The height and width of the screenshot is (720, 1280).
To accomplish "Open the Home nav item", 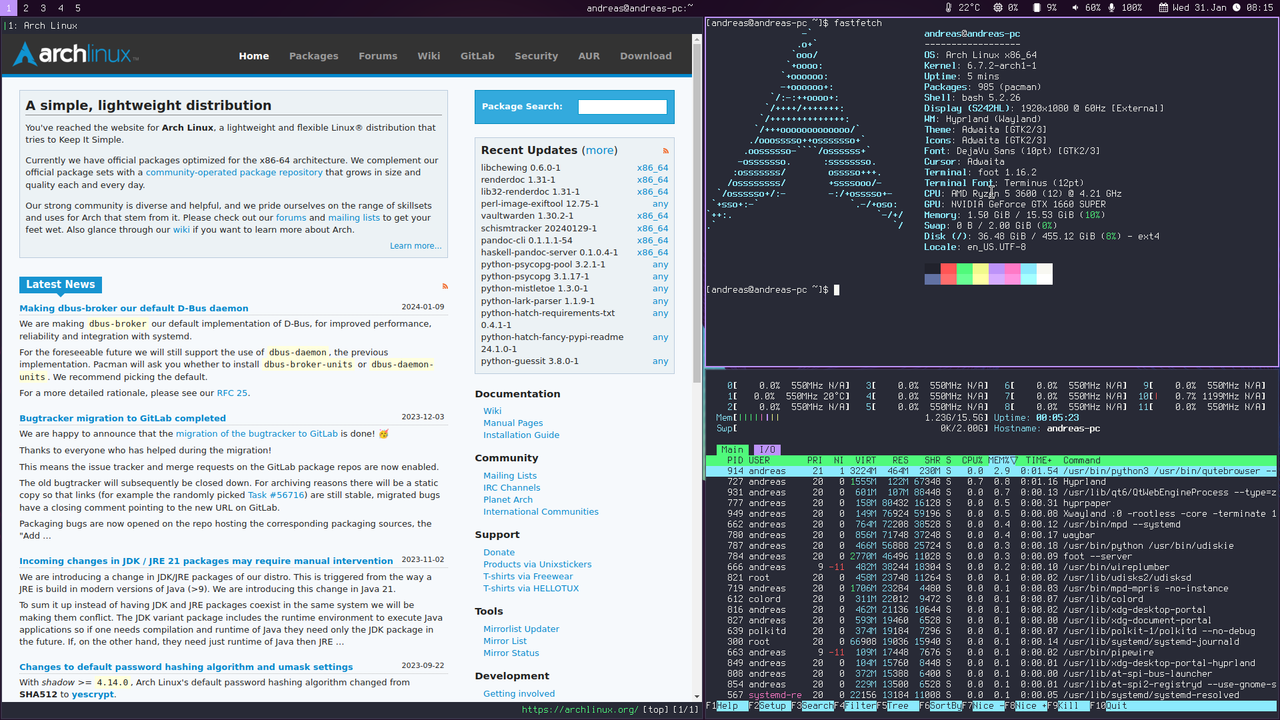I will 254,56.
